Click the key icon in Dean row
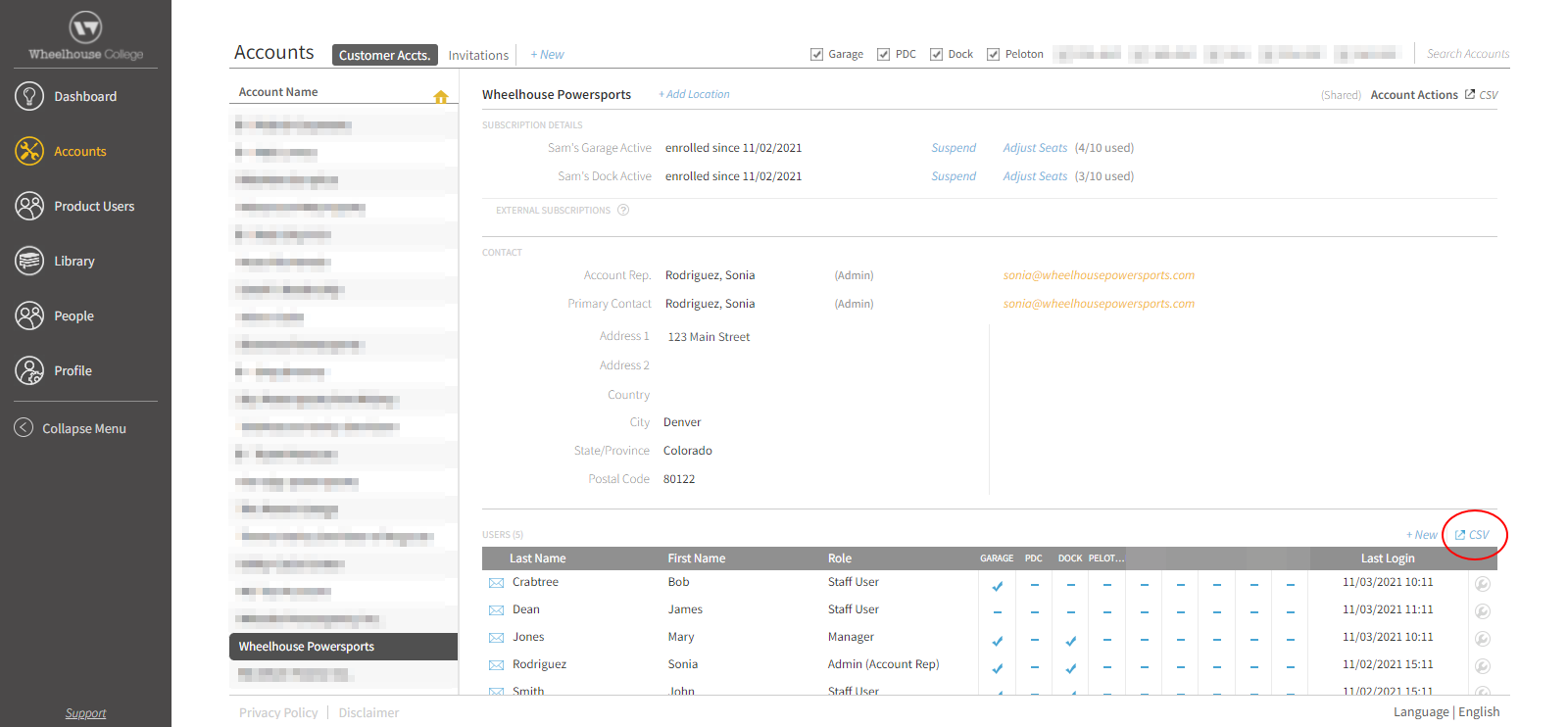The image size is (1568, 727). (x=1483, y=611)
